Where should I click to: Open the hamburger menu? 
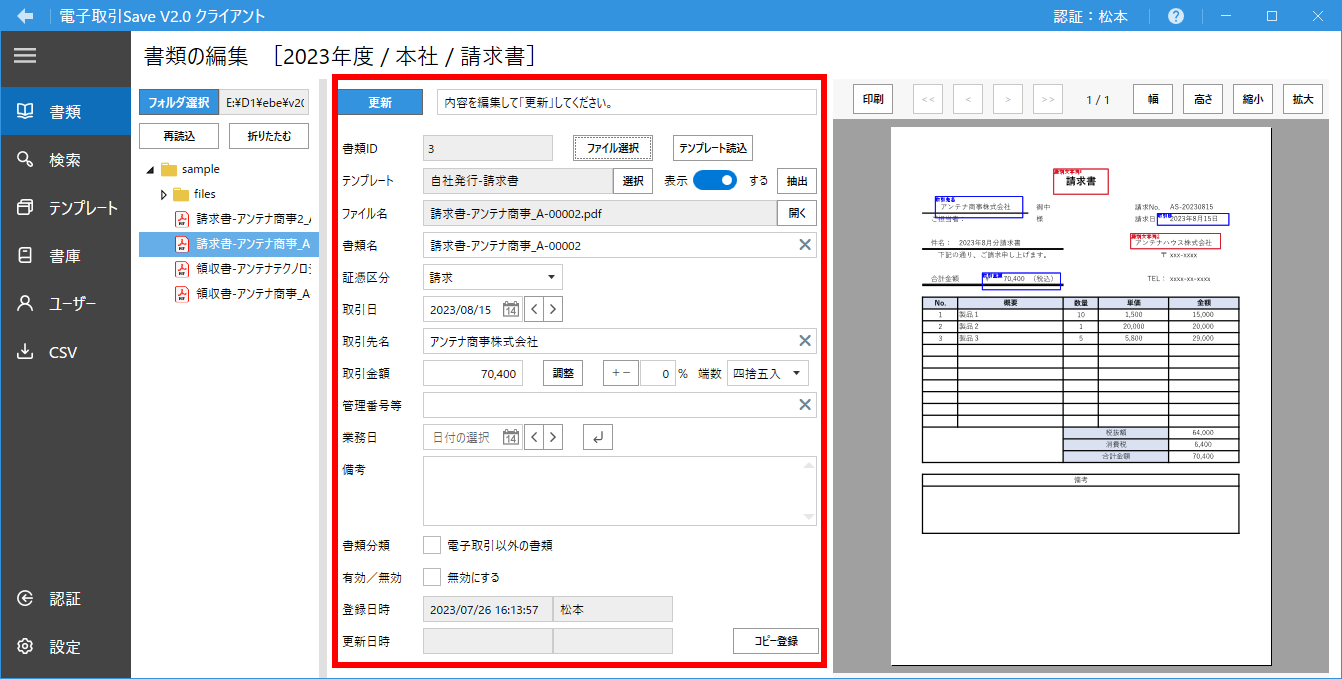[x=25, y=56]
